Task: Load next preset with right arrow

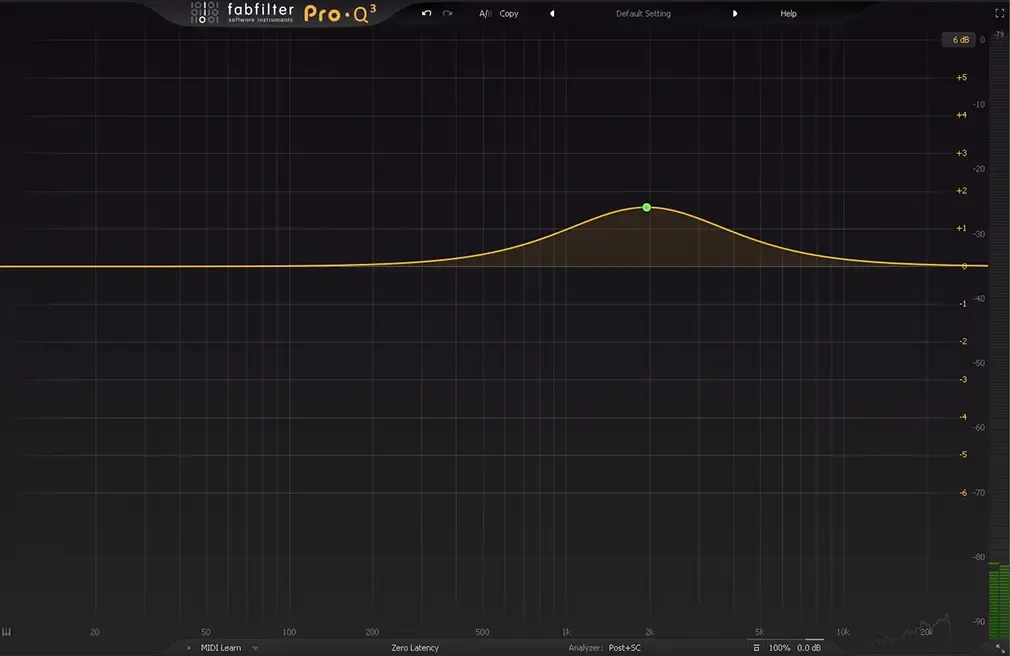Action: 734,14
